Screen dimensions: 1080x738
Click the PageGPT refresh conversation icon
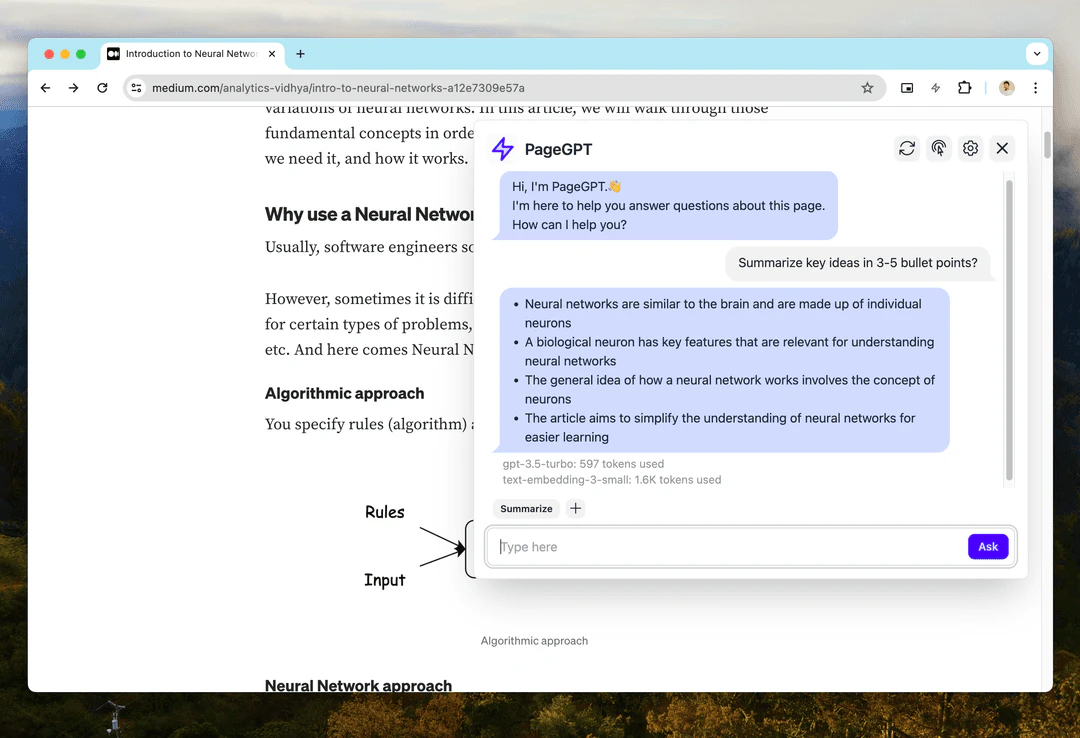(x=907, y=148)
